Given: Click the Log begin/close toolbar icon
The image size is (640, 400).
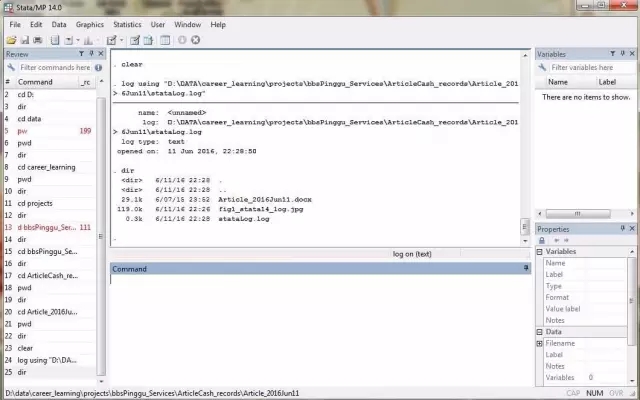Looking at the screenshot, I should point(55,40).
